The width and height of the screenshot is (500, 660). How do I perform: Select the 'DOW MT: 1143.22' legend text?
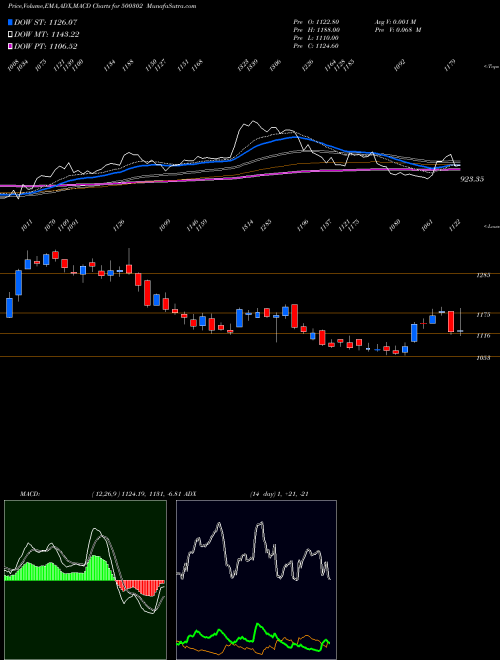tap(46, 35)
